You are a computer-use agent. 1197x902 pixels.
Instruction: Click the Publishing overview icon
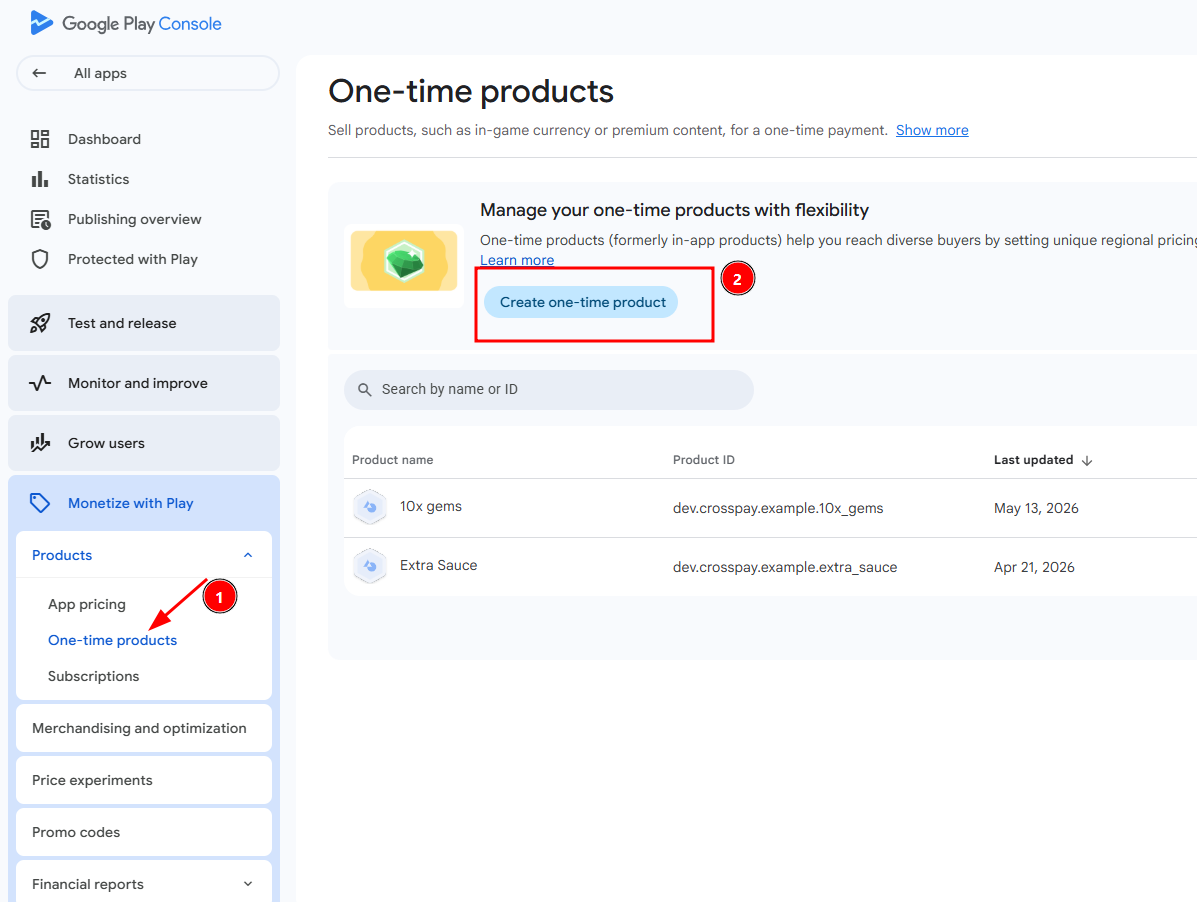pyautogui.click(x=40, y=220)
